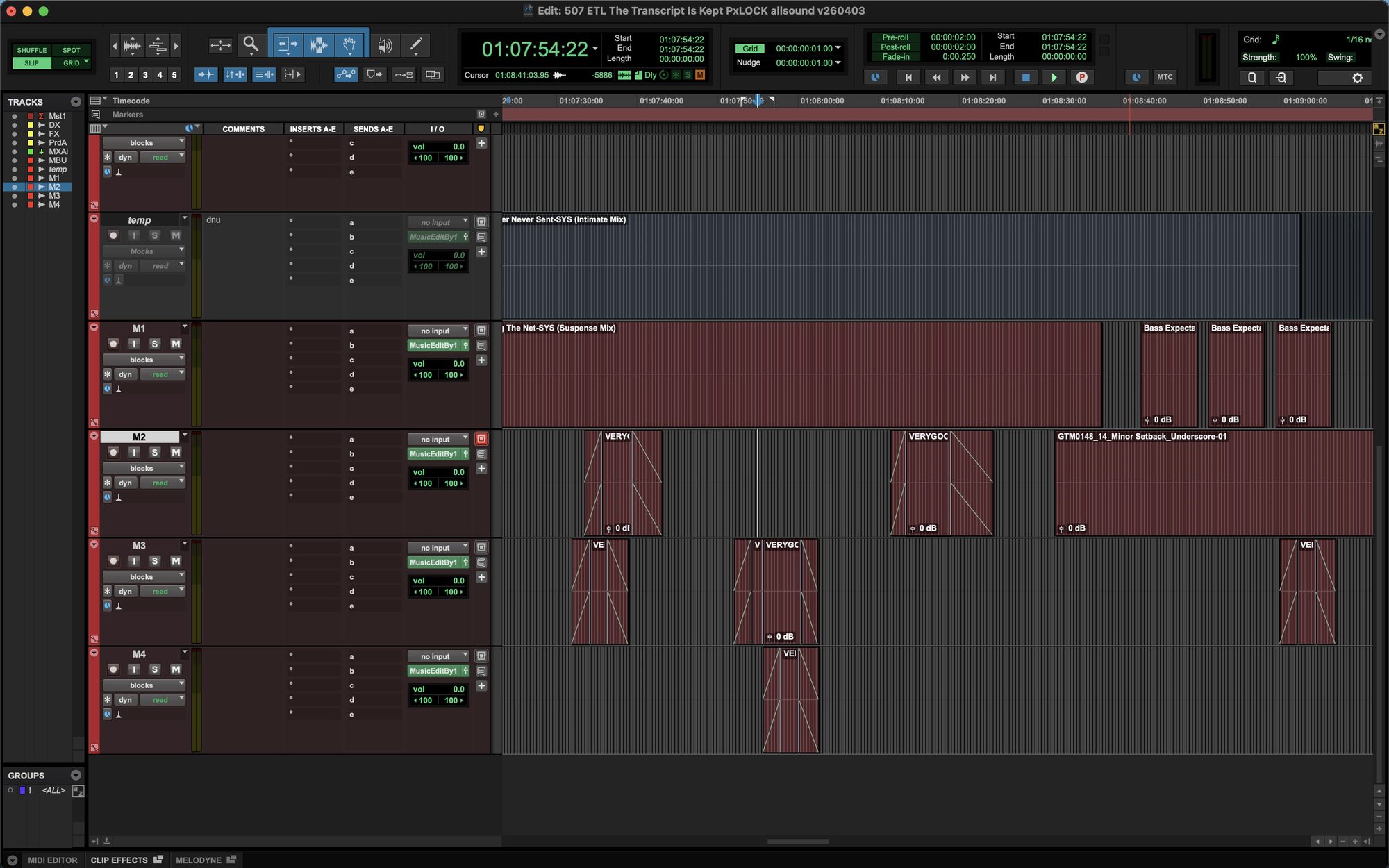The height and width of the screenshot is (868, 1389).
Task: Click the Rewind transport button
Action: point(936,77)
